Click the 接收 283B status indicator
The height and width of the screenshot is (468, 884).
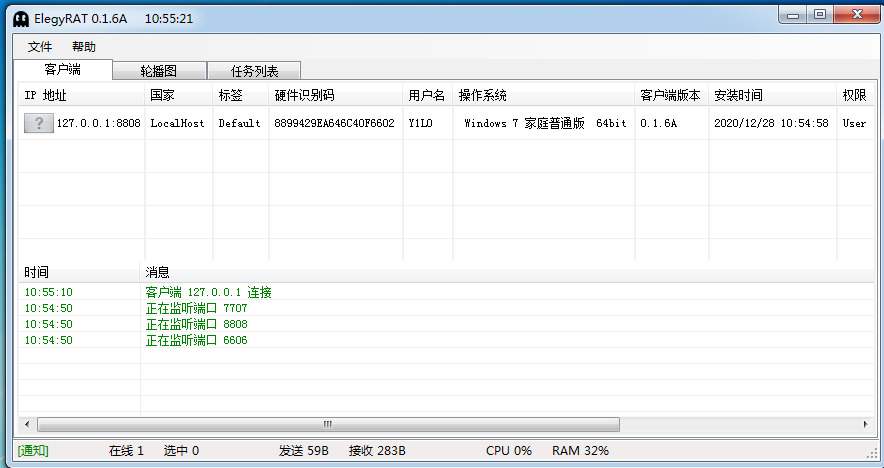click(377, 451)
